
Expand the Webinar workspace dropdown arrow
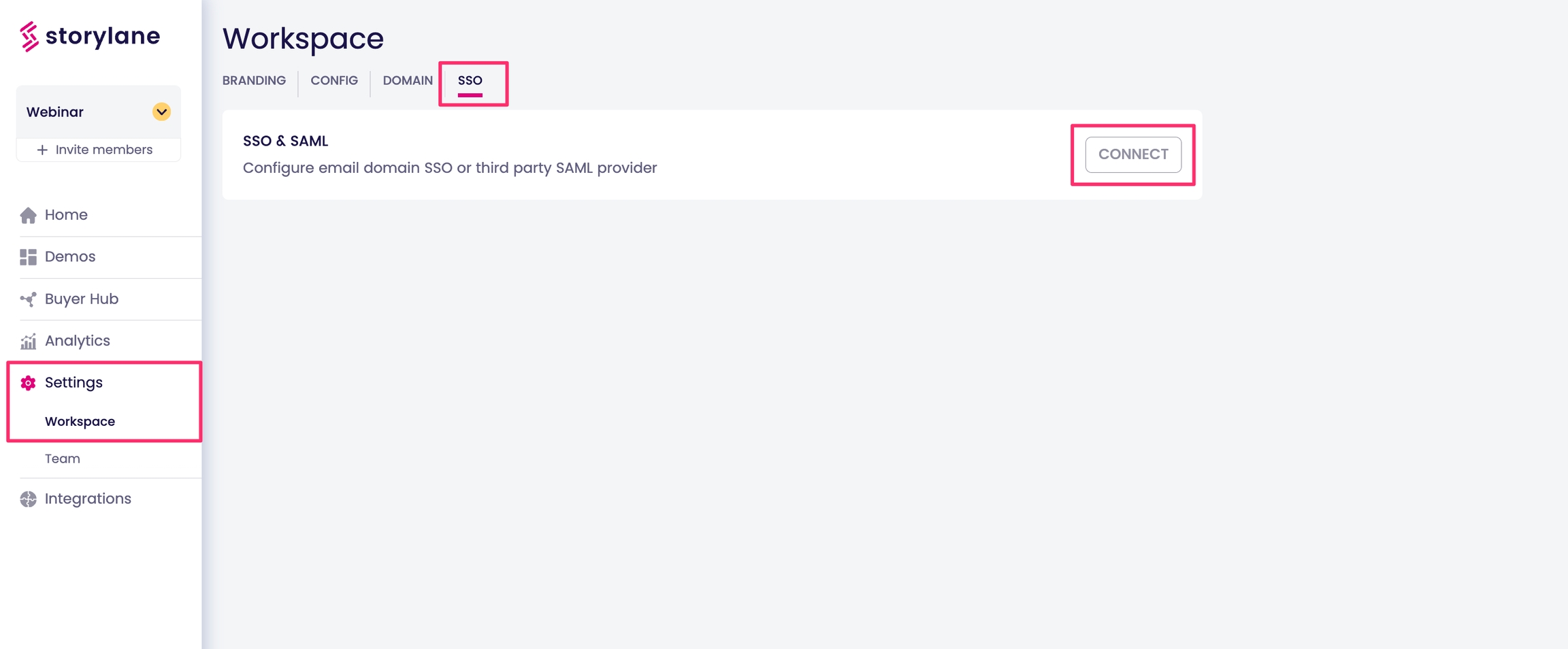pyautogui.click(x=161, y=112)
